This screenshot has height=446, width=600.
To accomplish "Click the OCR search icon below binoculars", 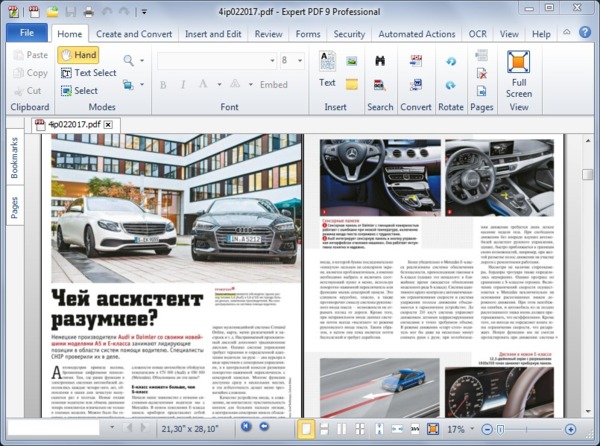I will coord(380,85).
